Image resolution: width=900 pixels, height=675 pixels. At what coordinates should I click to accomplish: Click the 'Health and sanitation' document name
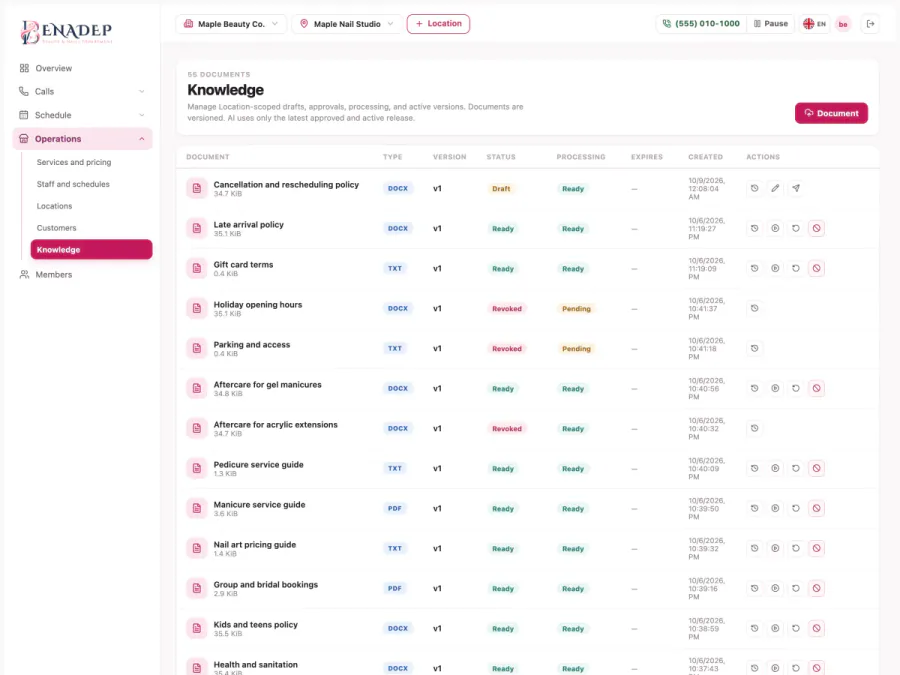[255, 665]
